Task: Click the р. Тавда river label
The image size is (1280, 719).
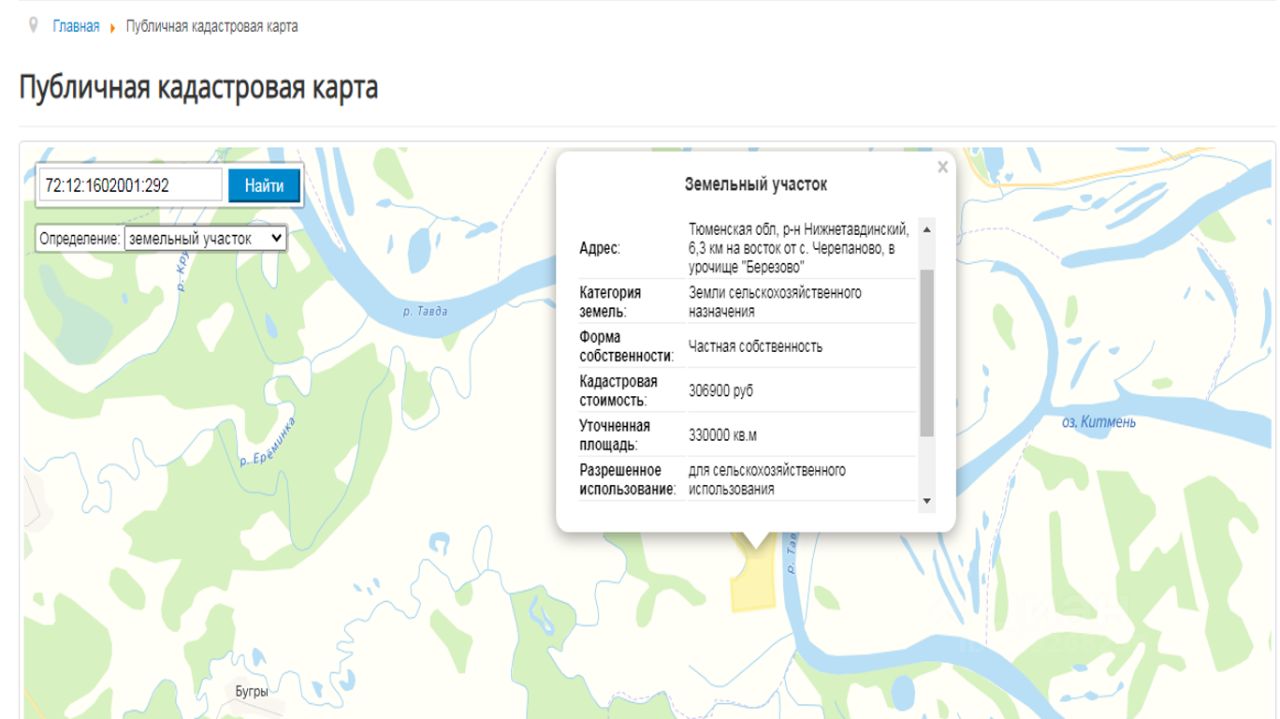Action: coord(425,311)
